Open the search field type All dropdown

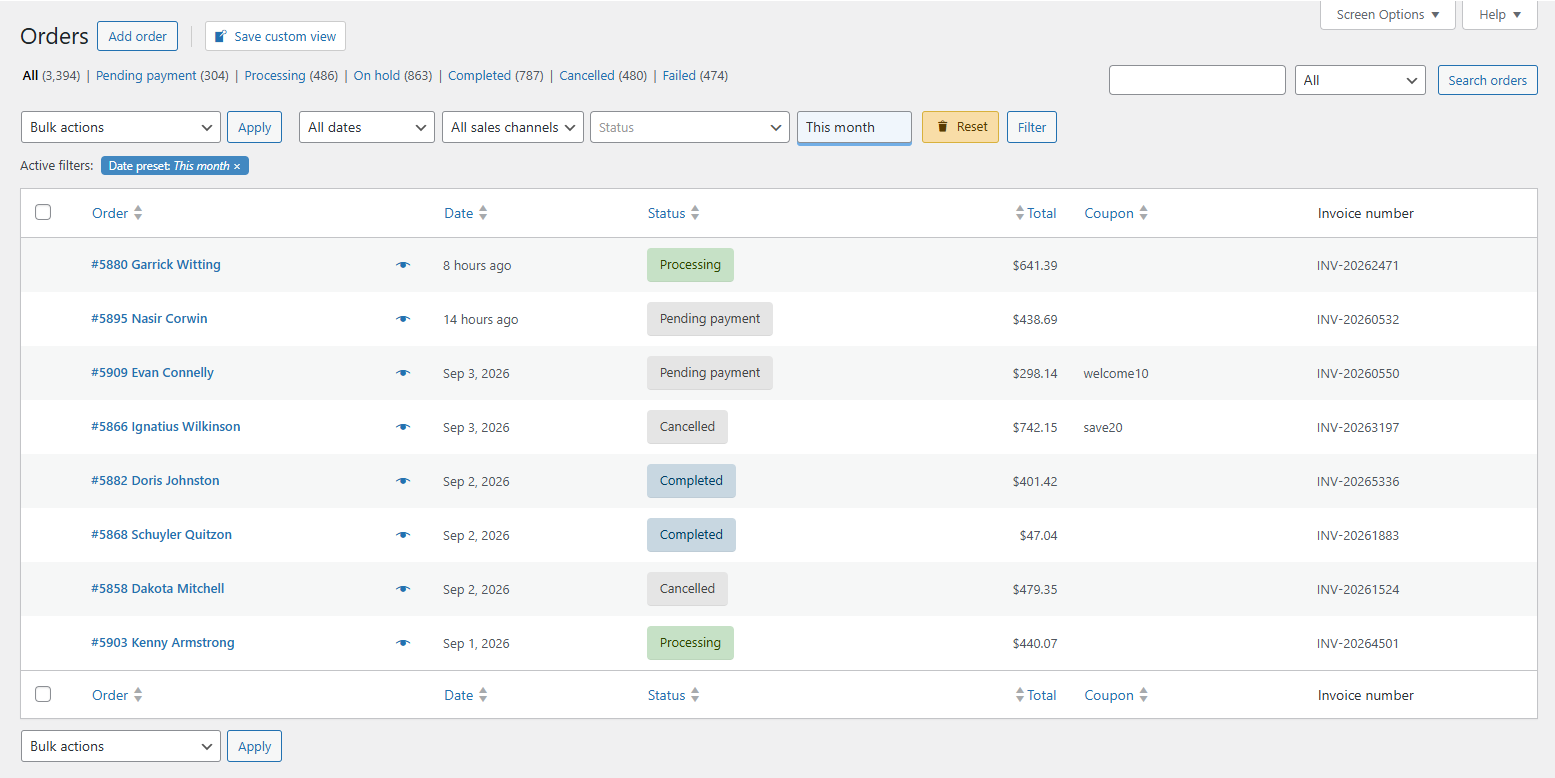[1360, 80]
